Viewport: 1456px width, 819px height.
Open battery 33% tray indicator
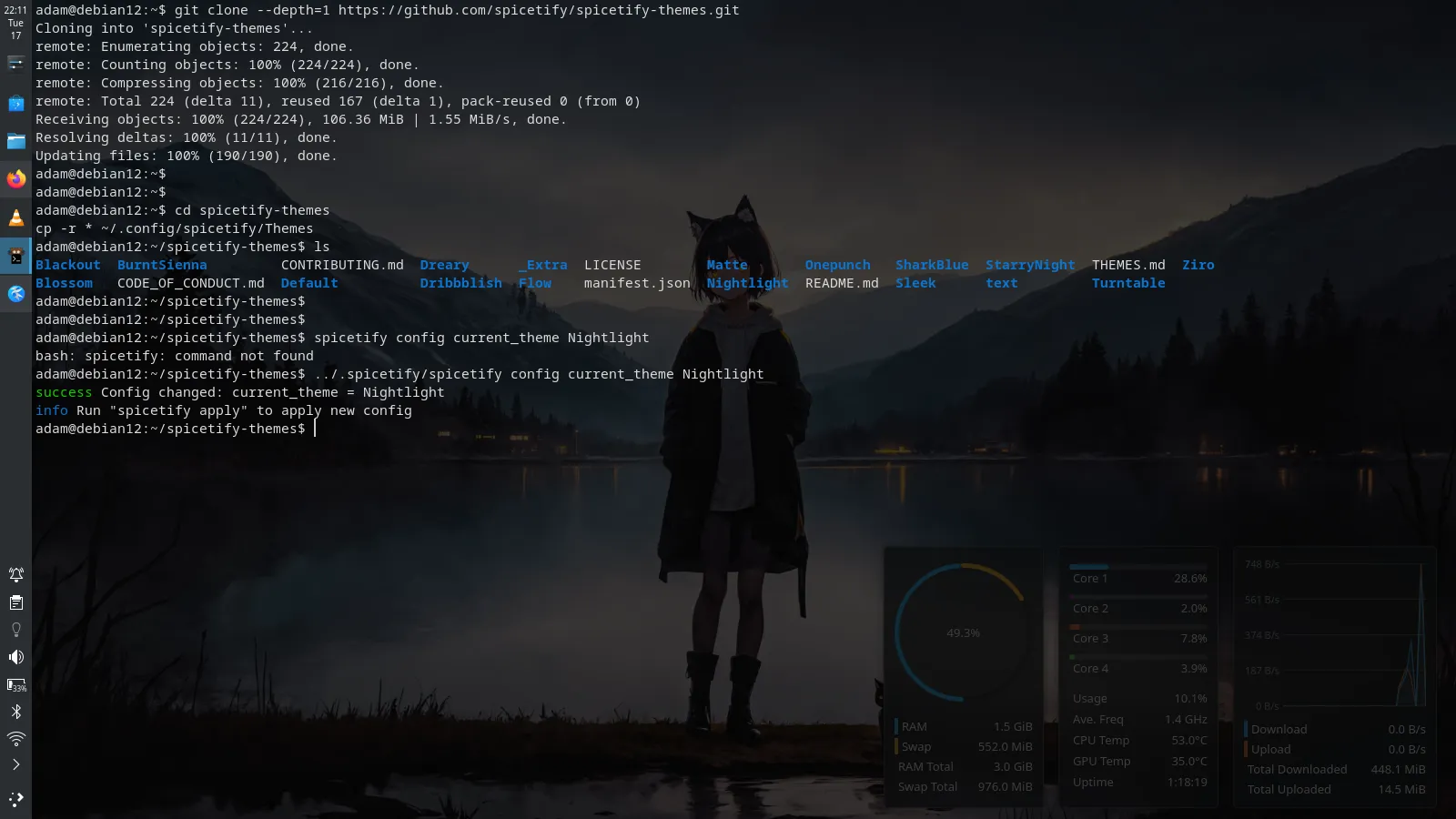(15, 685)
